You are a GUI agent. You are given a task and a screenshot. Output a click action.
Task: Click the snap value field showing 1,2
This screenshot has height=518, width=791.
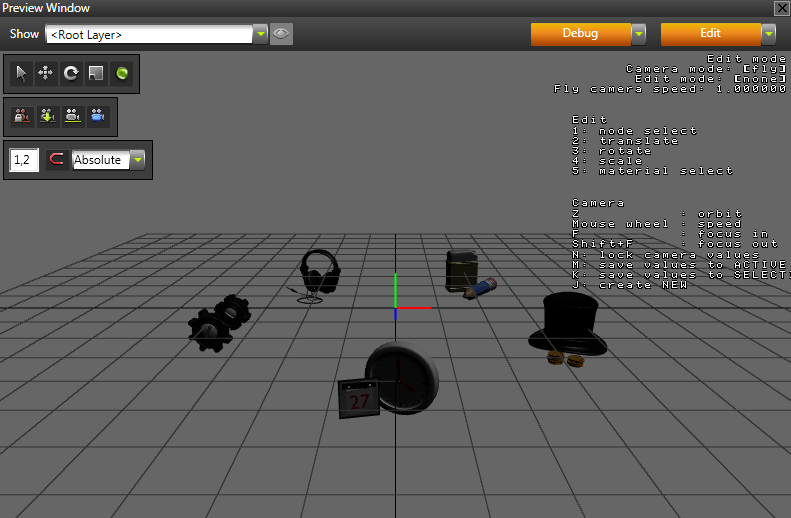23,160
